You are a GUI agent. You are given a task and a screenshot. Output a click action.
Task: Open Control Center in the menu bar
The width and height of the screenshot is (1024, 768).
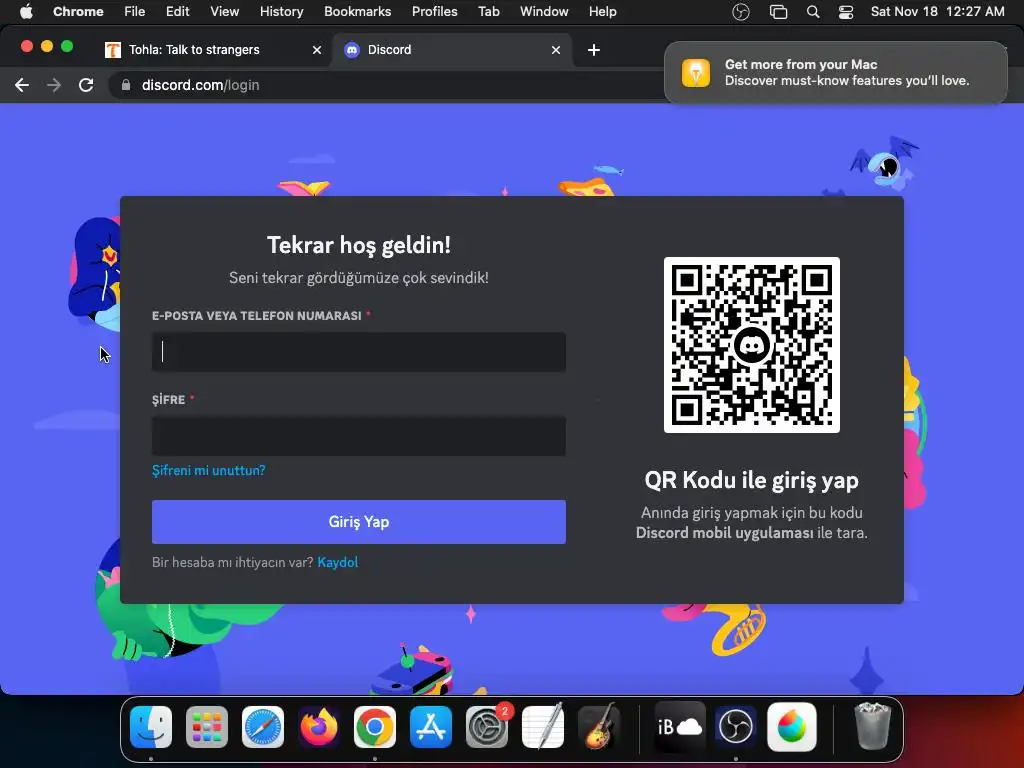846,12
